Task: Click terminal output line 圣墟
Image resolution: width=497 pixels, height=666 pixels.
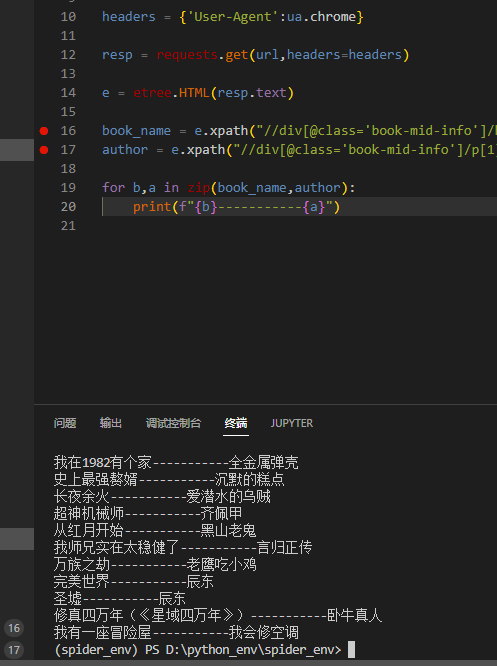Action: tap(120, 598)
